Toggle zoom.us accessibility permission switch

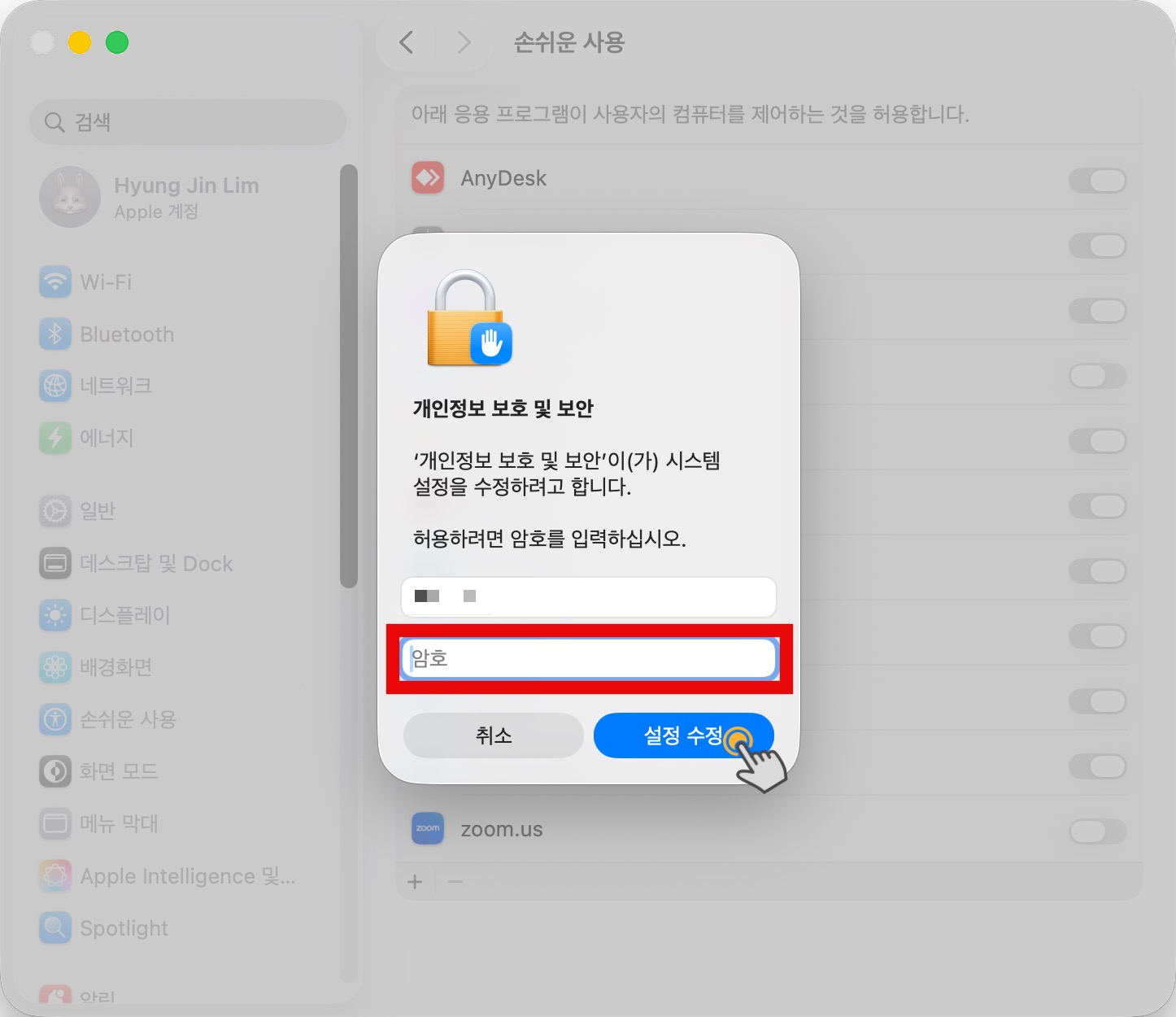(1097, 831)
